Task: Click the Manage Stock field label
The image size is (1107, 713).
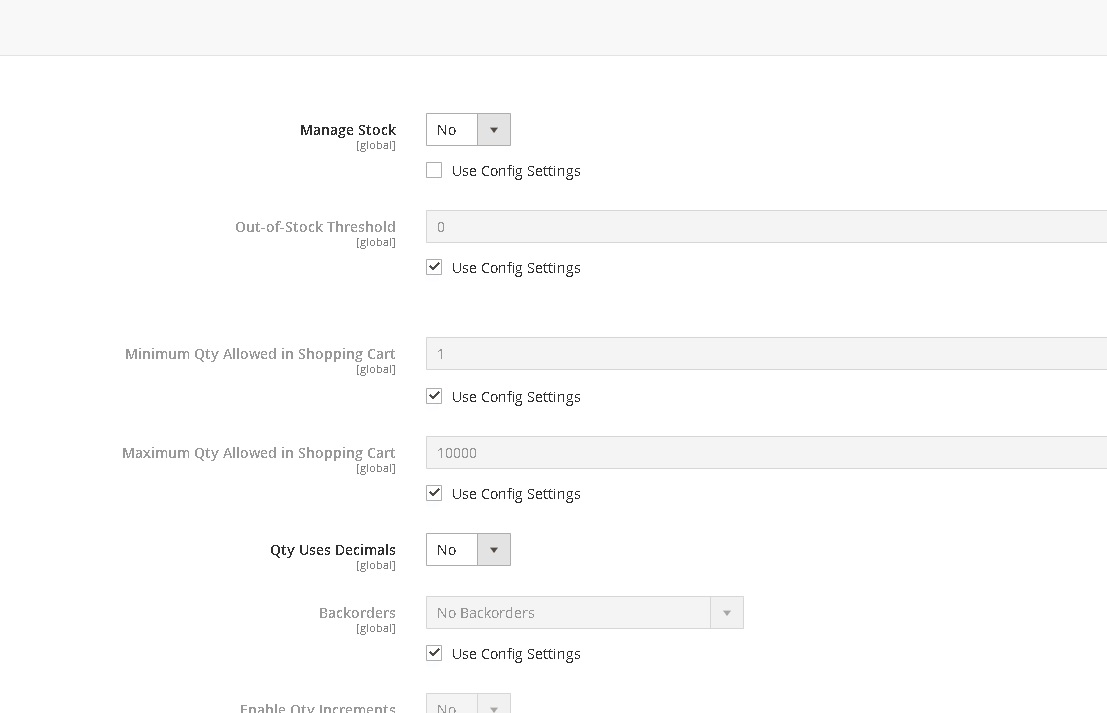Action: point(348,129)
